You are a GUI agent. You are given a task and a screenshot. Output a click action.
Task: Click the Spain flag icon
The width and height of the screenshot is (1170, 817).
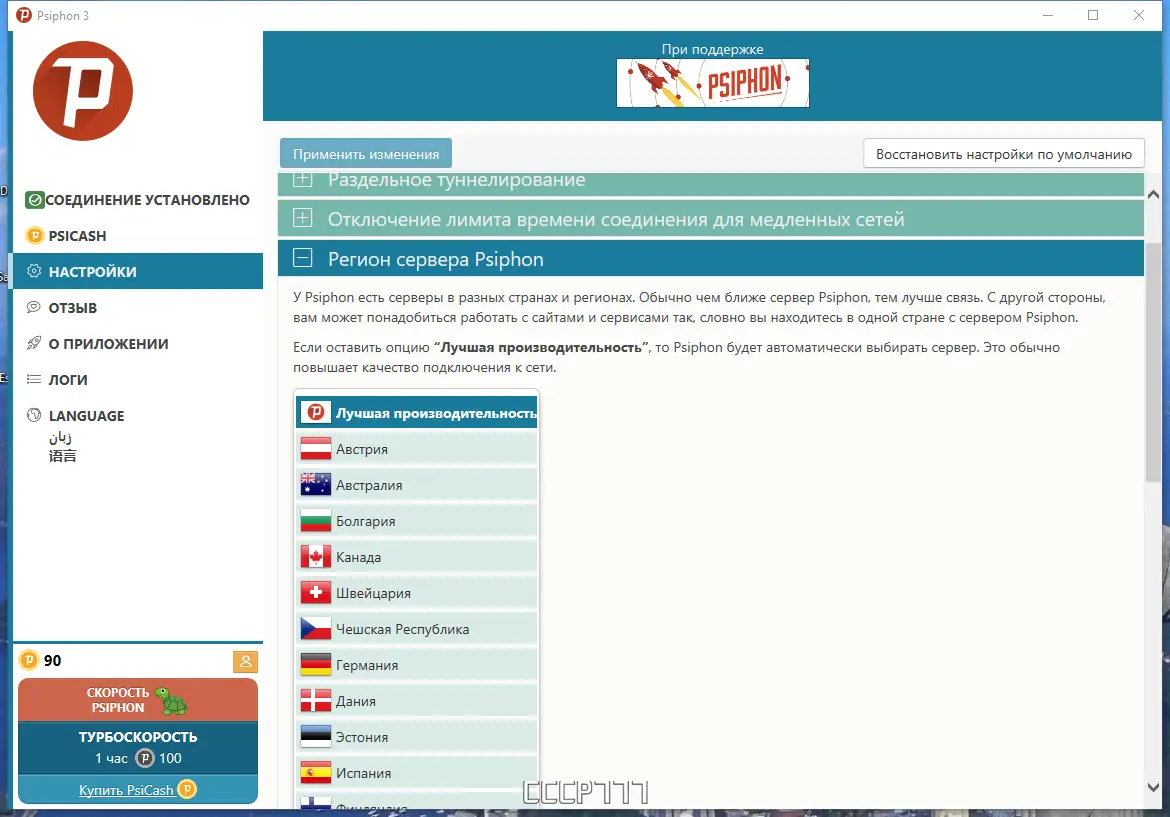pyautogui.click(x=316, y=773)
